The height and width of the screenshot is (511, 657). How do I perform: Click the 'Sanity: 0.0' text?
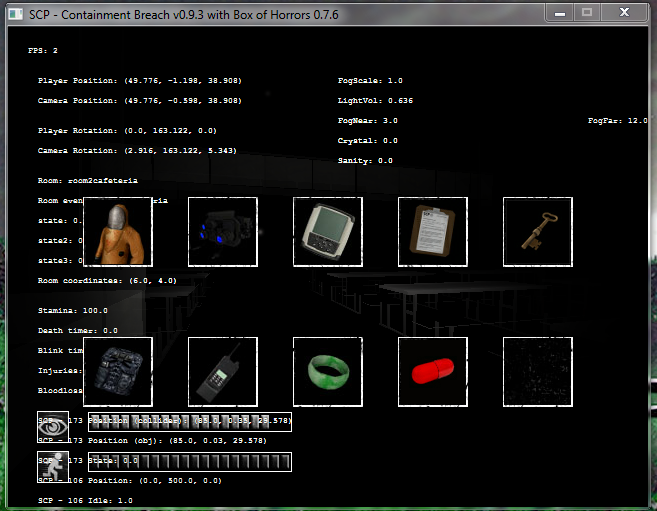[365, 161]
